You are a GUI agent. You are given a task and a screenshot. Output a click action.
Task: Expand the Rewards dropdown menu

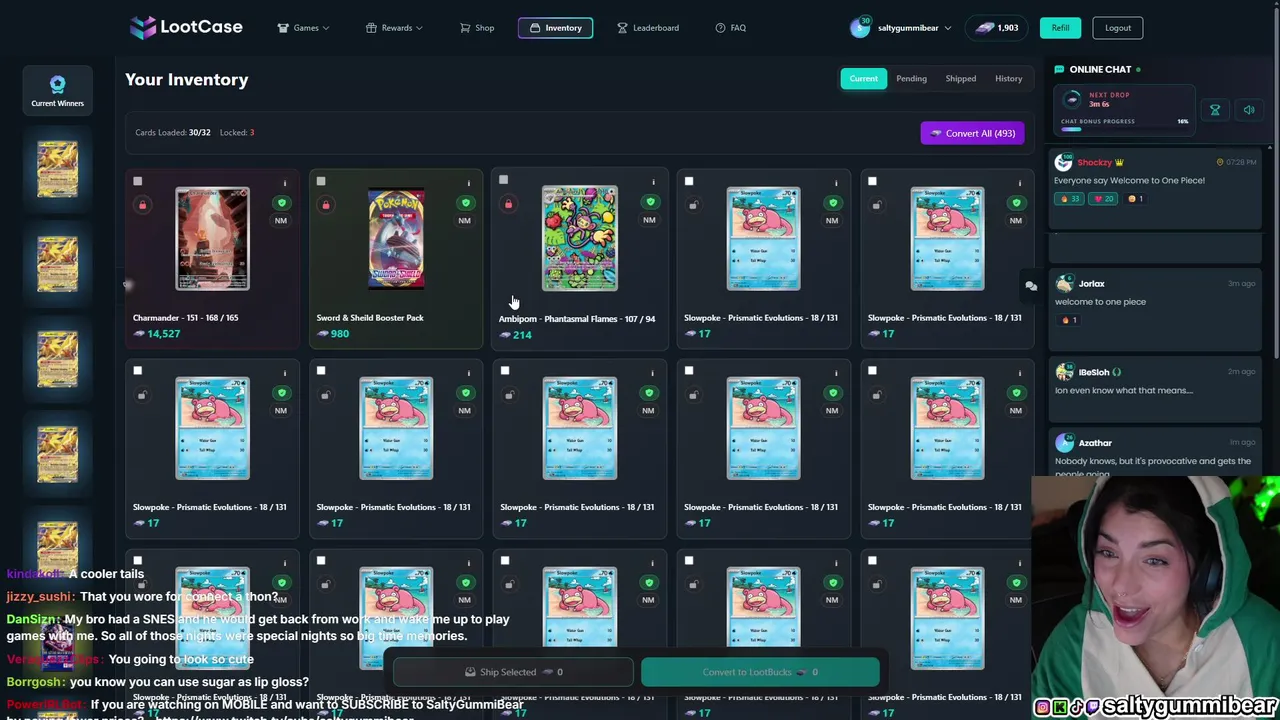point(394,28)
